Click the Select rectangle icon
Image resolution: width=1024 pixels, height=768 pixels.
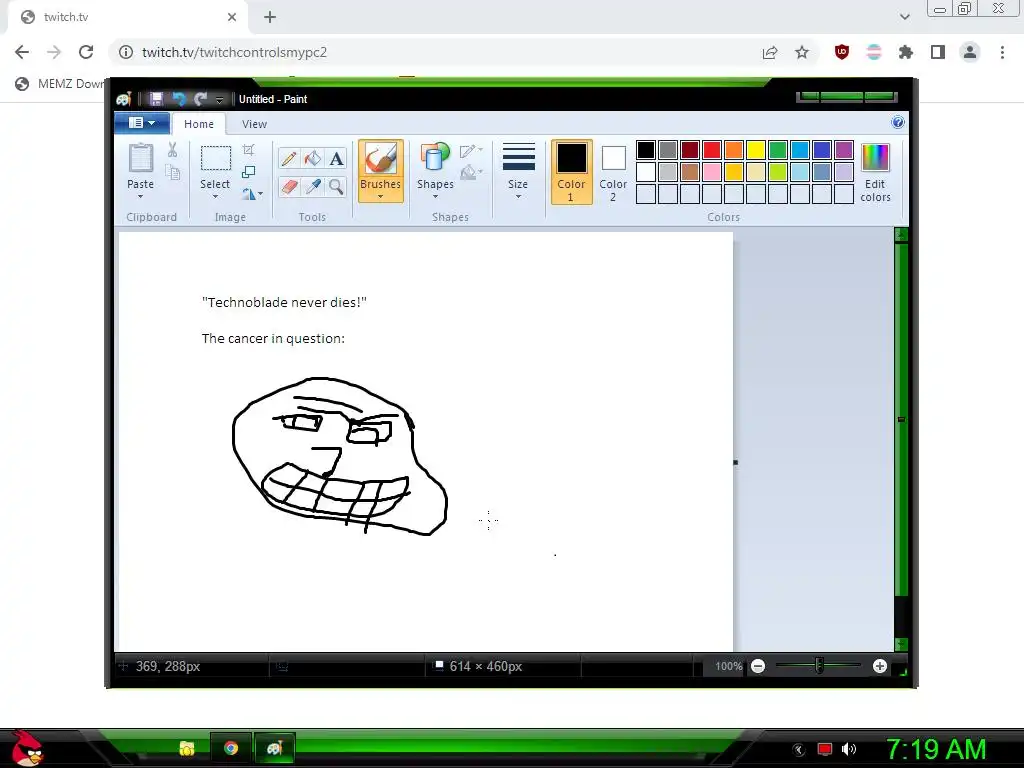tap(215, 159)
